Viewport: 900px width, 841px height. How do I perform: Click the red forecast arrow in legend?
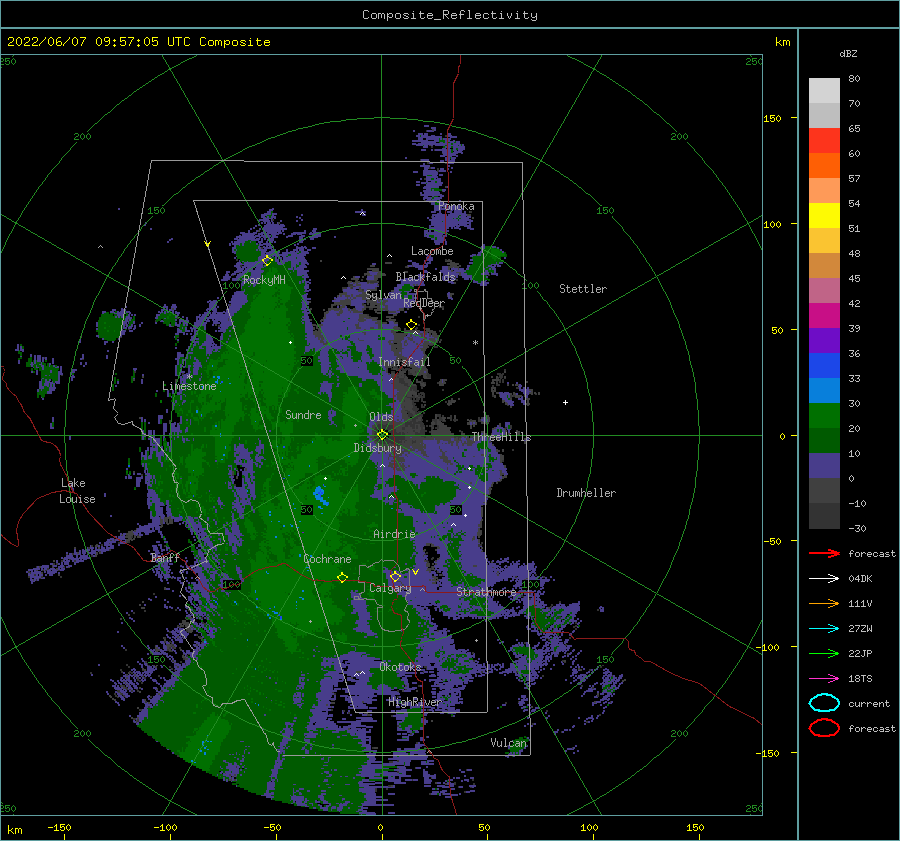824,553
